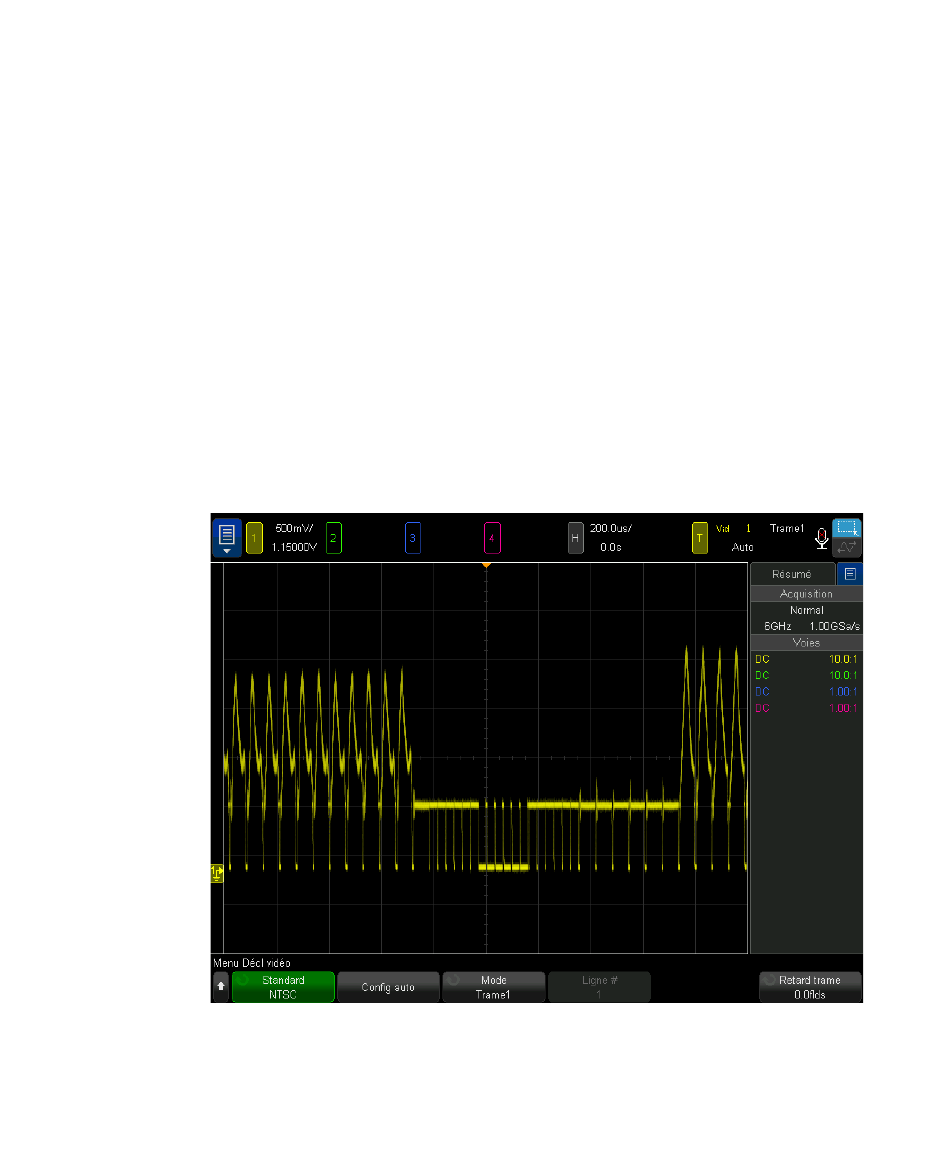Screen dimensions: 950x1165
Task: Click the Menu Décl vidéo title
Action: click(252, 963)
